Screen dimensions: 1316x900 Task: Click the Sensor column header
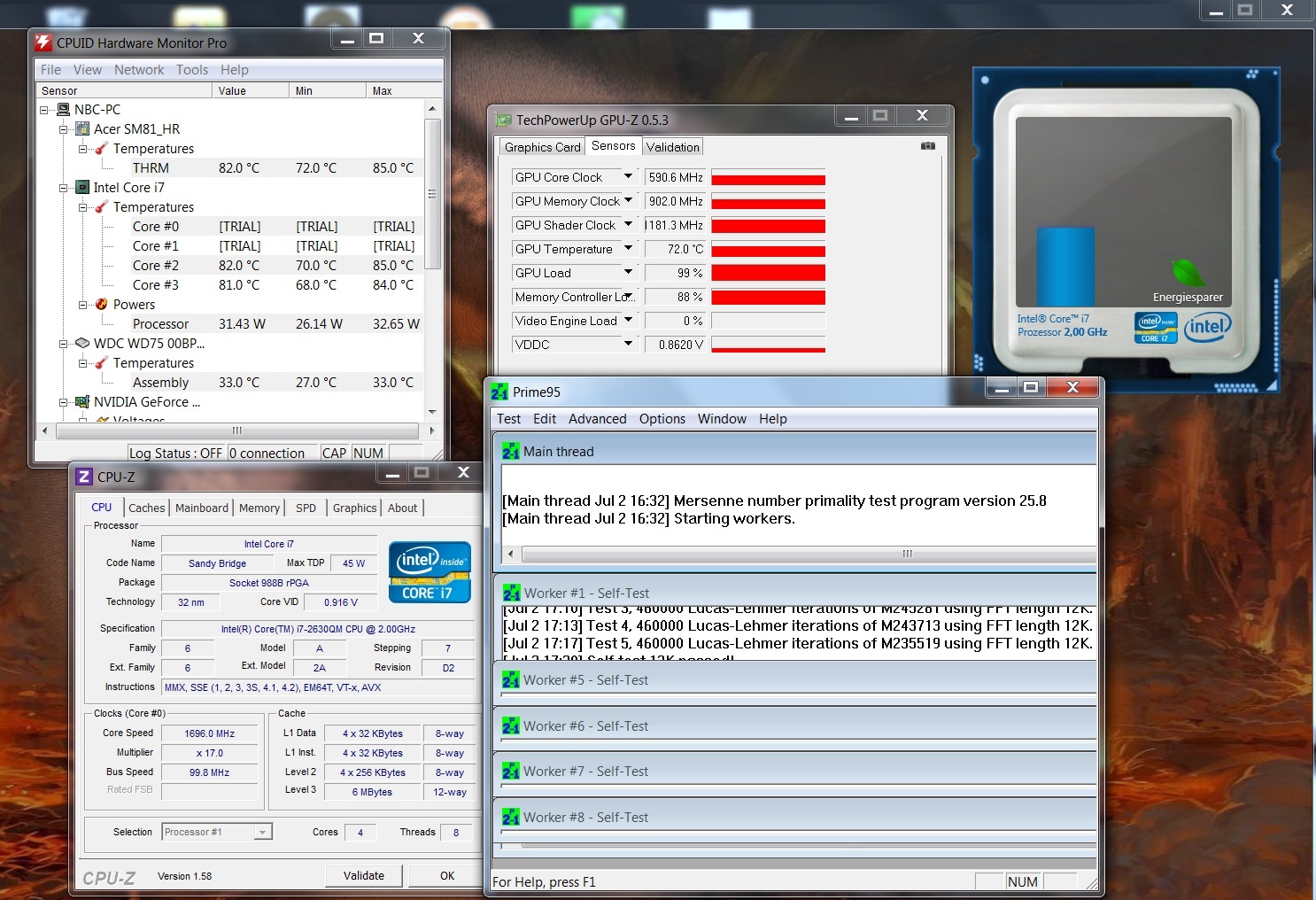pos(124,90)
